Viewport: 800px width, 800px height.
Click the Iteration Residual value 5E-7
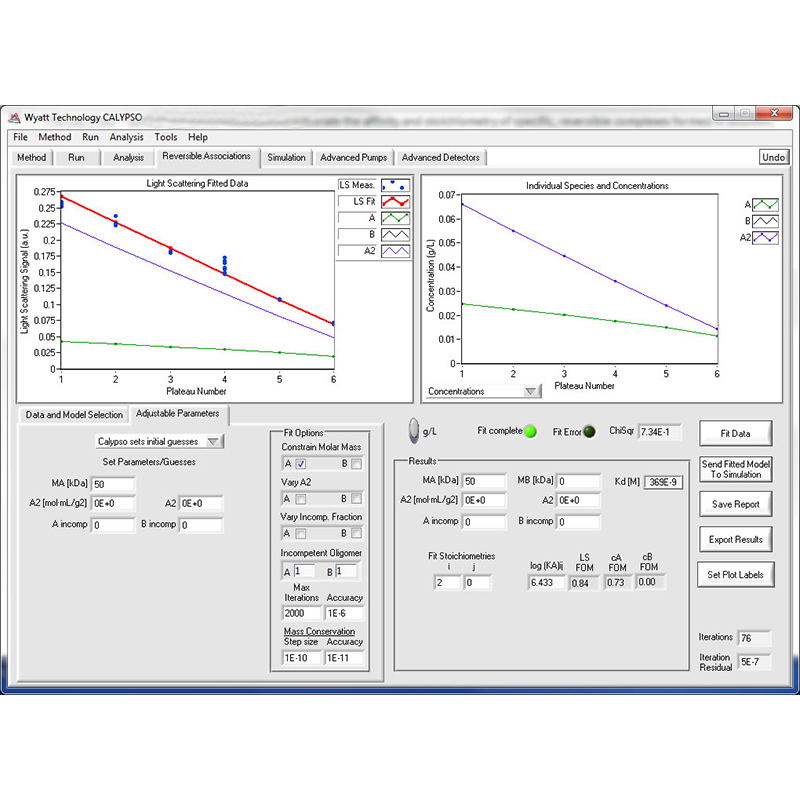point(754,662)
